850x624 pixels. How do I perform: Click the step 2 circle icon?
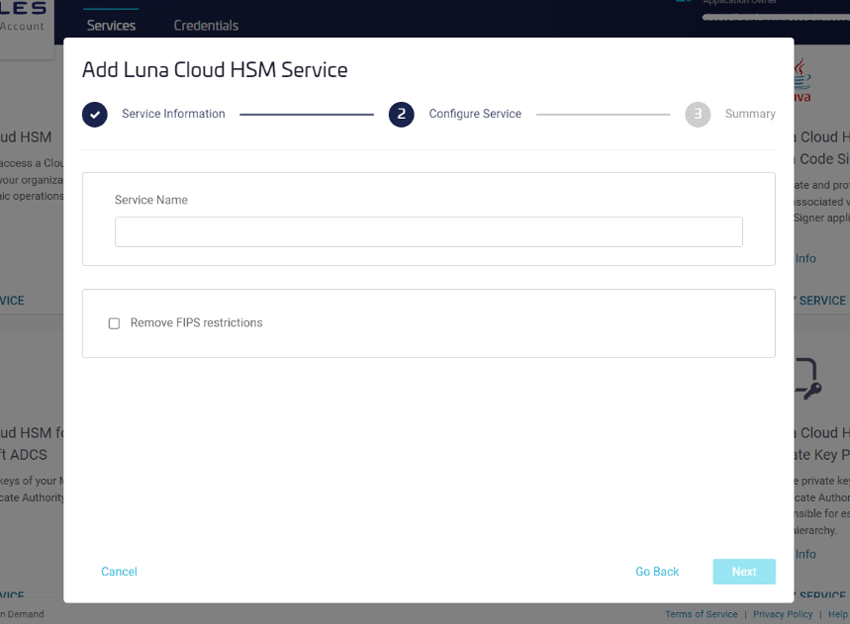click(x=401, y=114)
